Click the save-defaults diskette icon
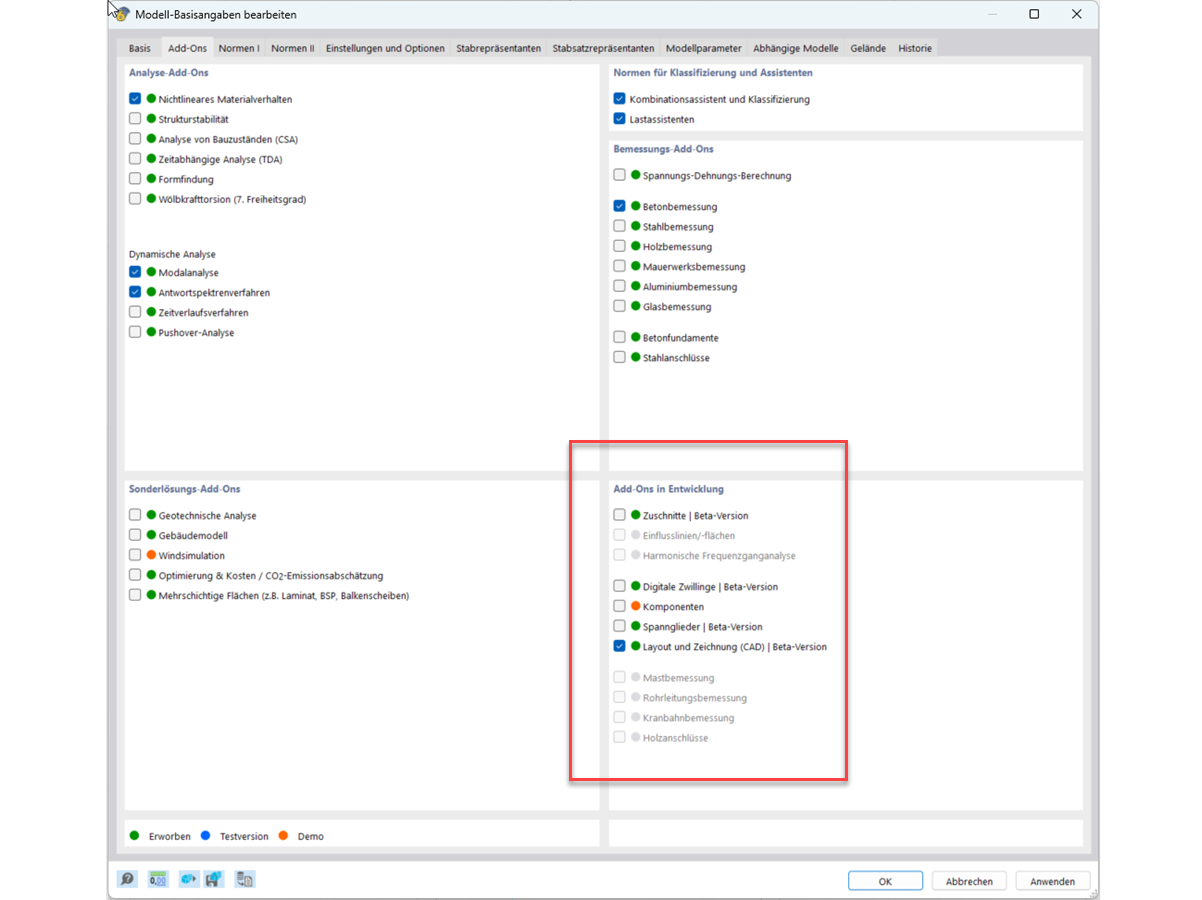 pos(214,879)
